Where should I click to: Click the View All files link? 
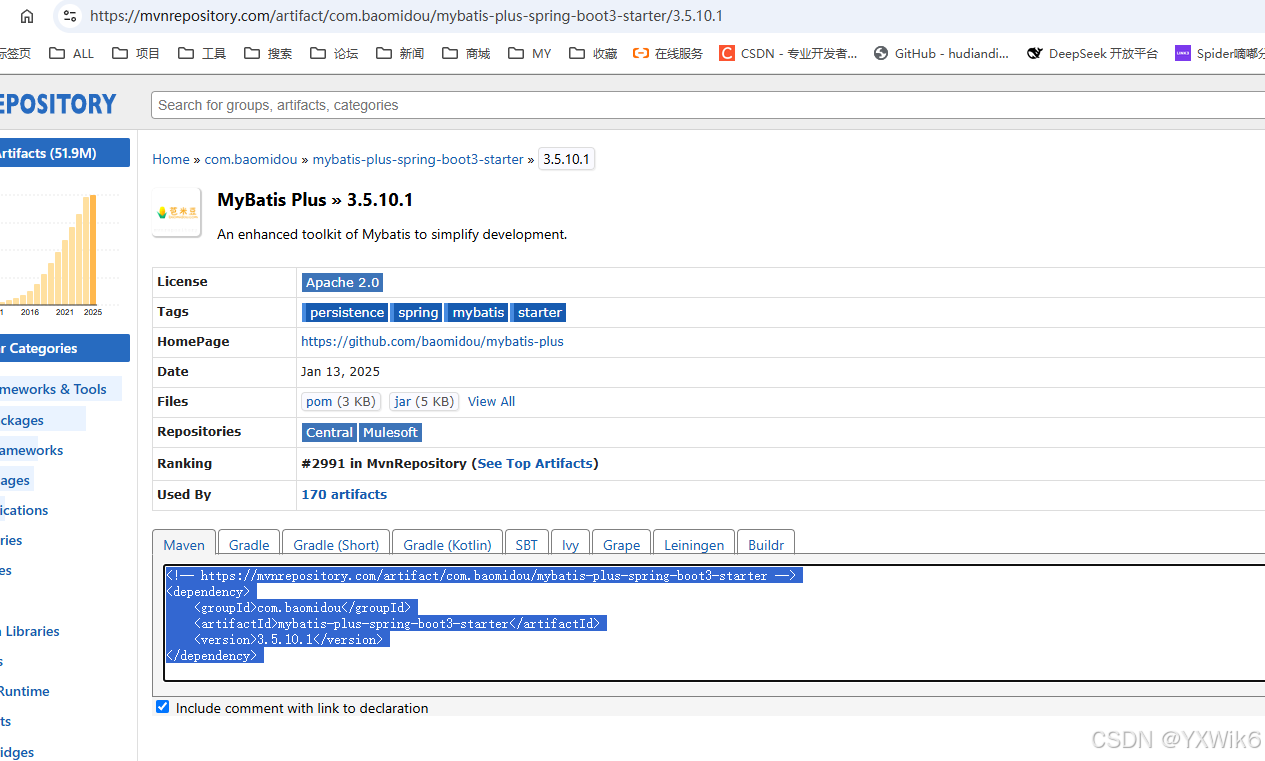click(x=491, y=401)
